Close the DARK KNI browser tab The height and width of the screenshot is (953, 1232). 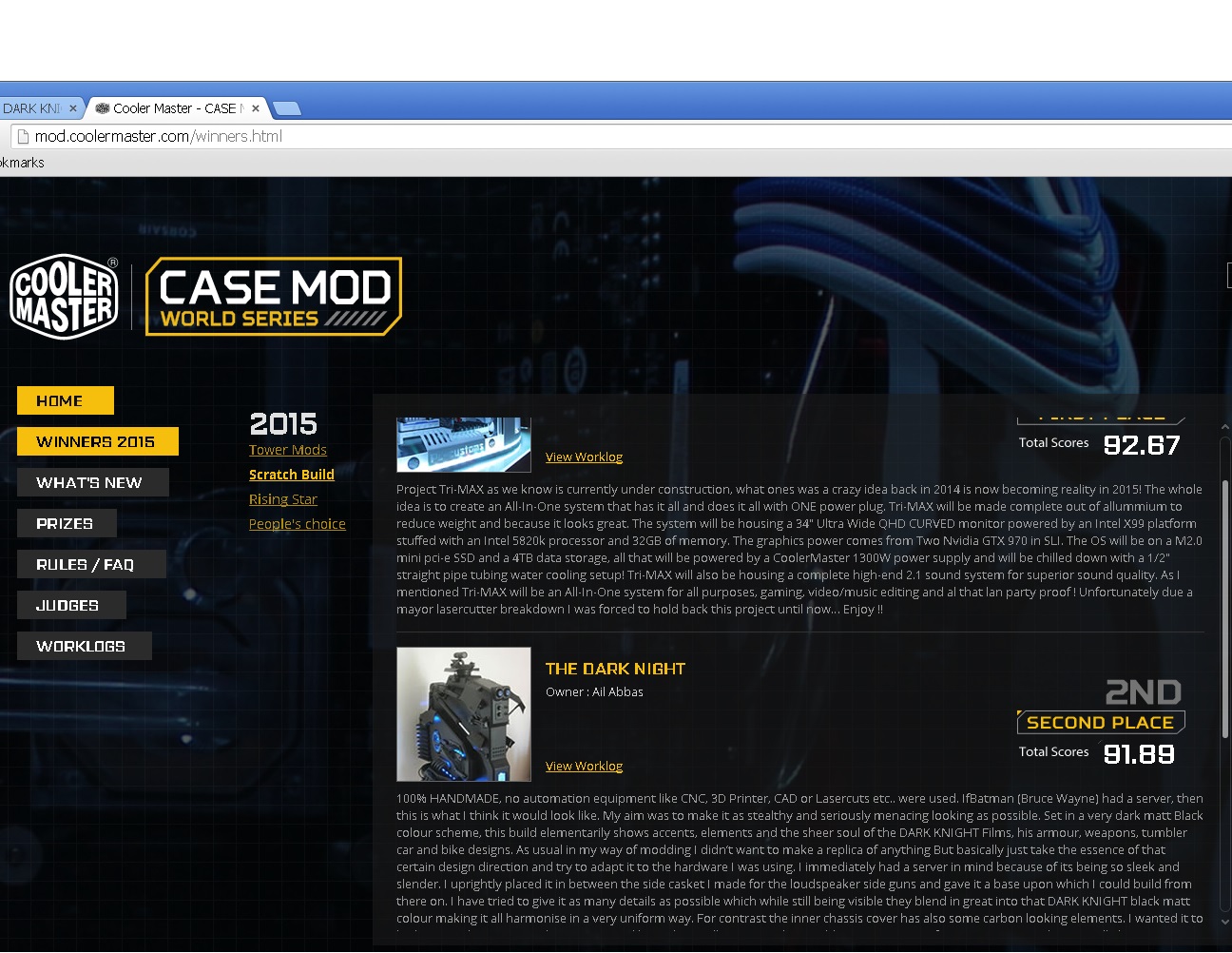(73, 108)
